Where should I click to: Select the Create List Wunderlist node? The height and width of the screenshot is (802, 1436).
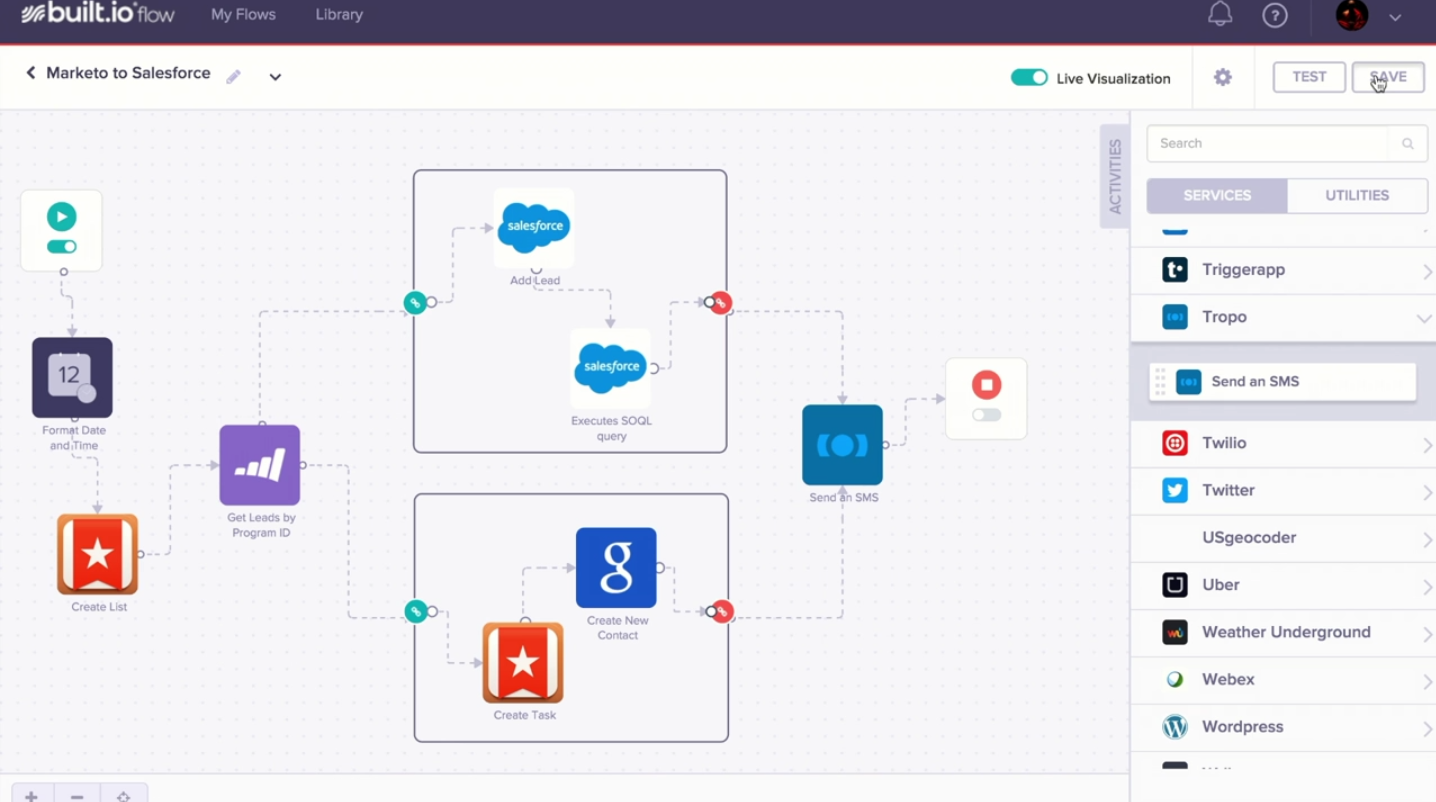click(x=97, y=554)
